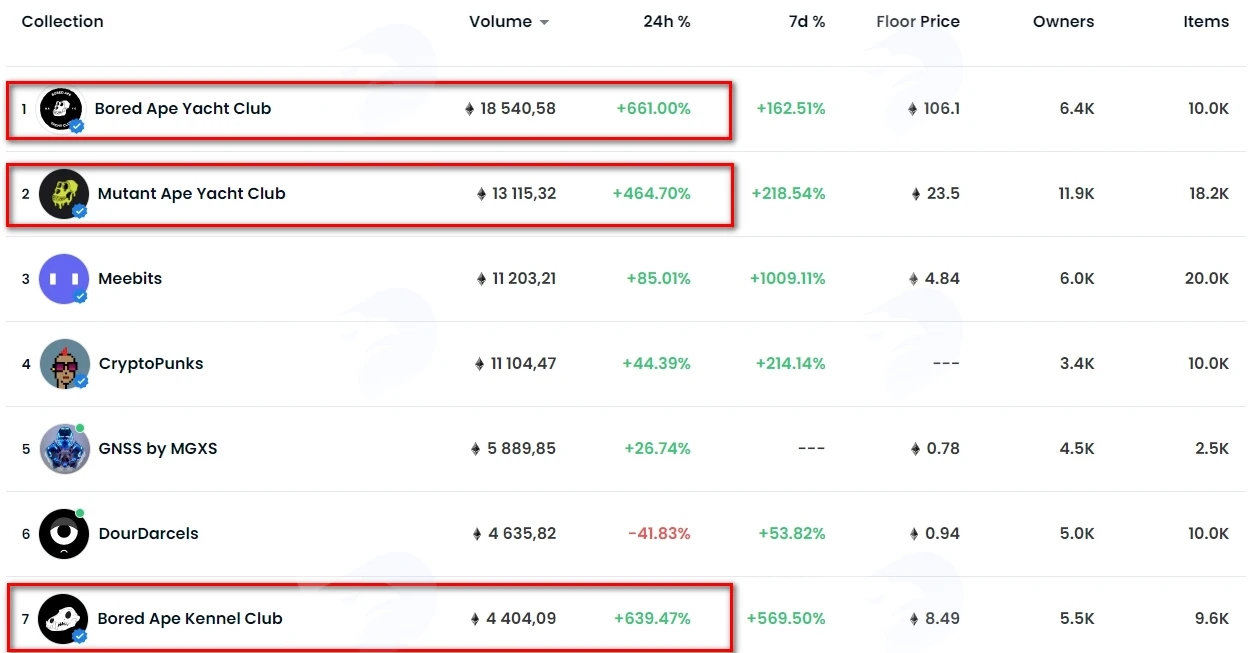
Task: Click the Meebits collection avatar
Action: (63, 279)
